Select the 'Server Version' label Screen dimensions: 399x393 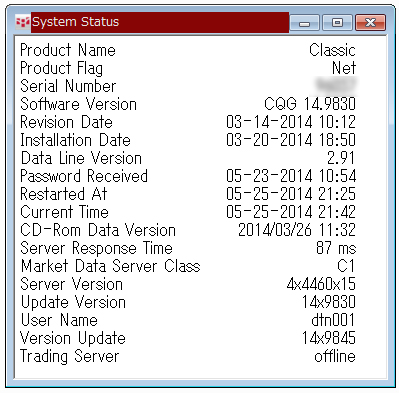tap(72, 284)
